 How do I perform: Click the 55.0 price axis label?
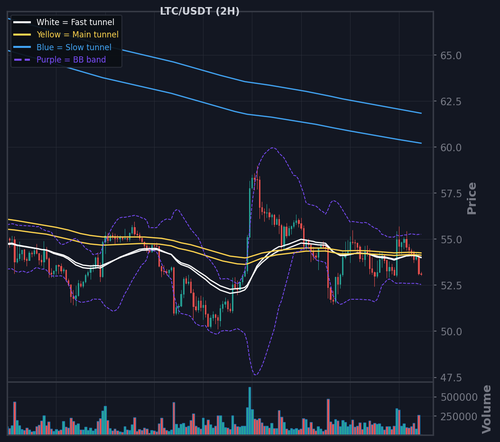tap(451, 240)
